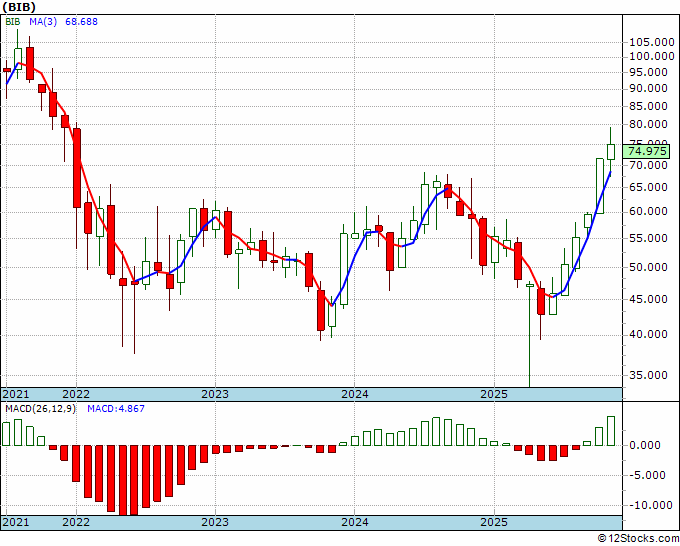Click the MACD(26,12,9) indicator label
Screen dimensions: 680x546
pos(40,409)
